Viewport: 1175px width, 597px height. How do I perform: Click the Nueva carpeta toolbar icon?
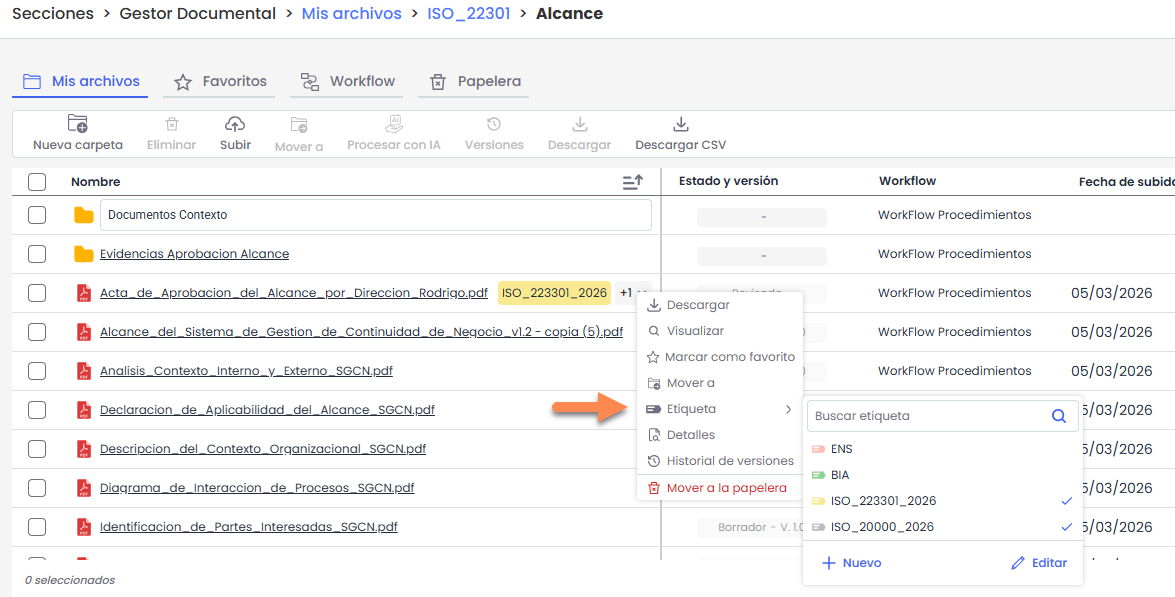pos(77,125)
